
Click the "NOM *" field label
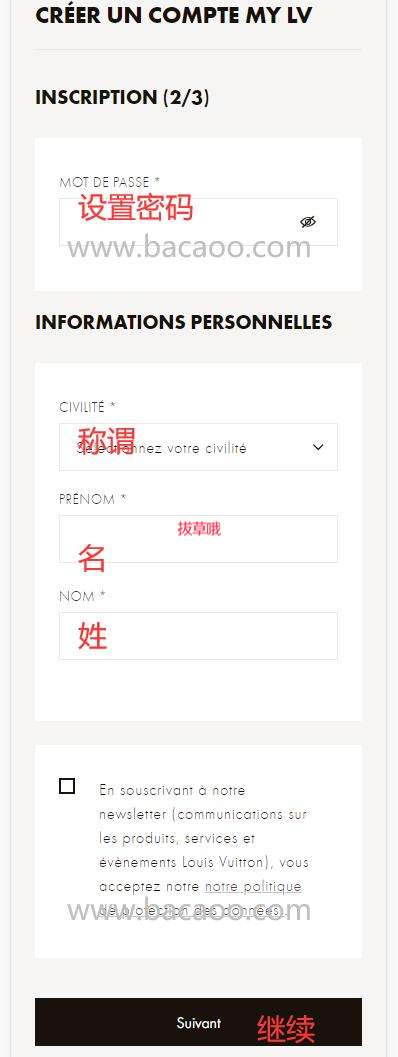pos(82,596)
